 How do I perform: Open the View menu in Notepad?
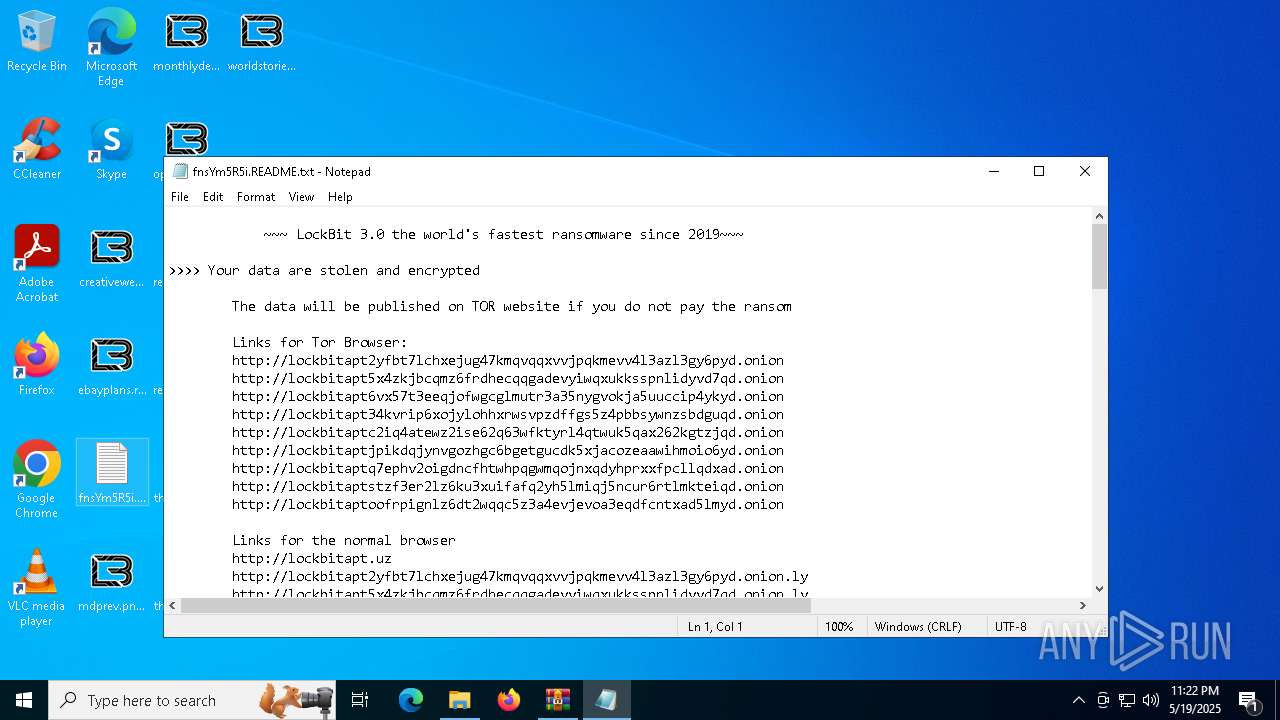tap(301, 197)
